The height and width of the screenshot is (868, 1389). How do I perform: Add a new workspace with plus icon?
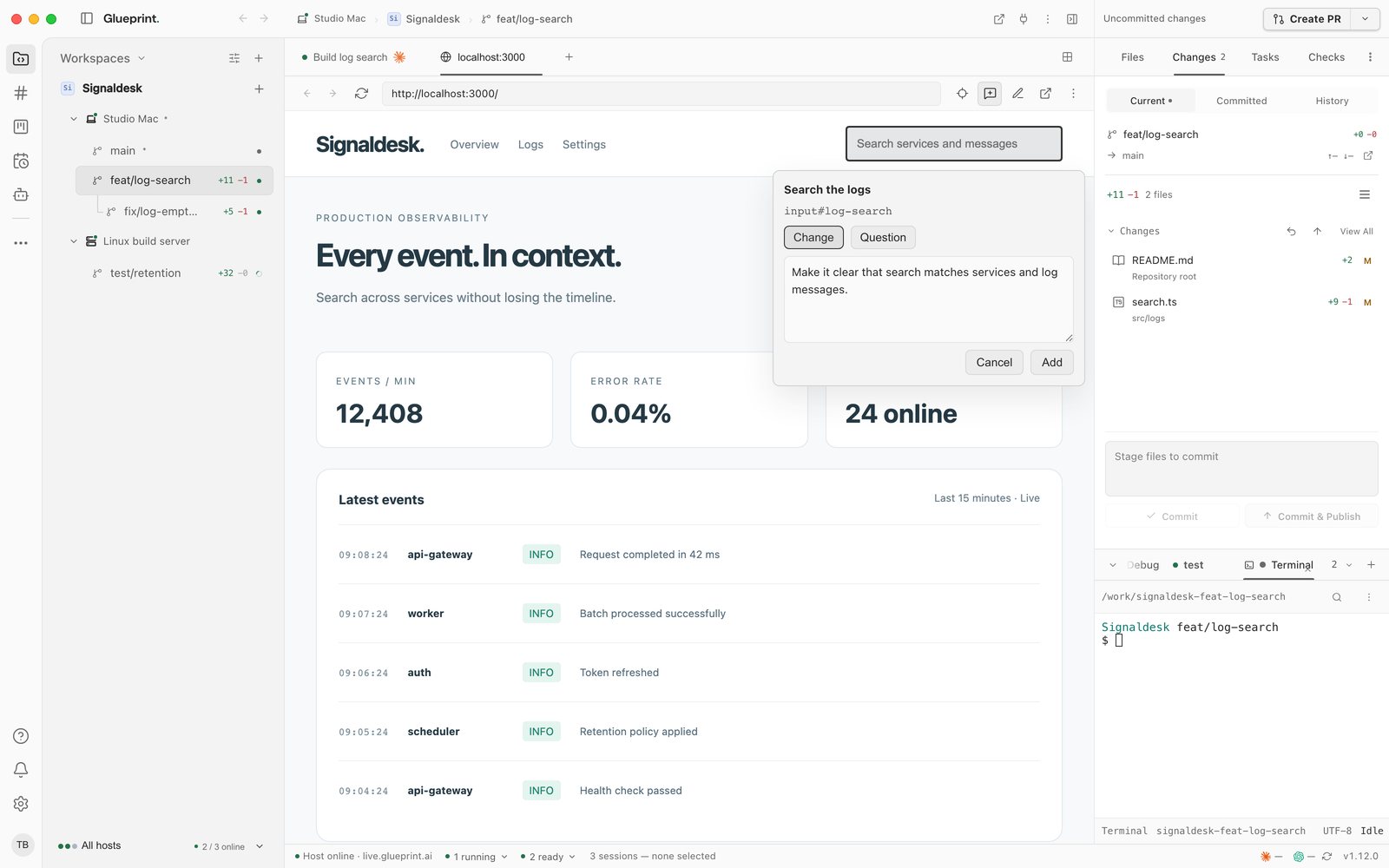[259, 58]
